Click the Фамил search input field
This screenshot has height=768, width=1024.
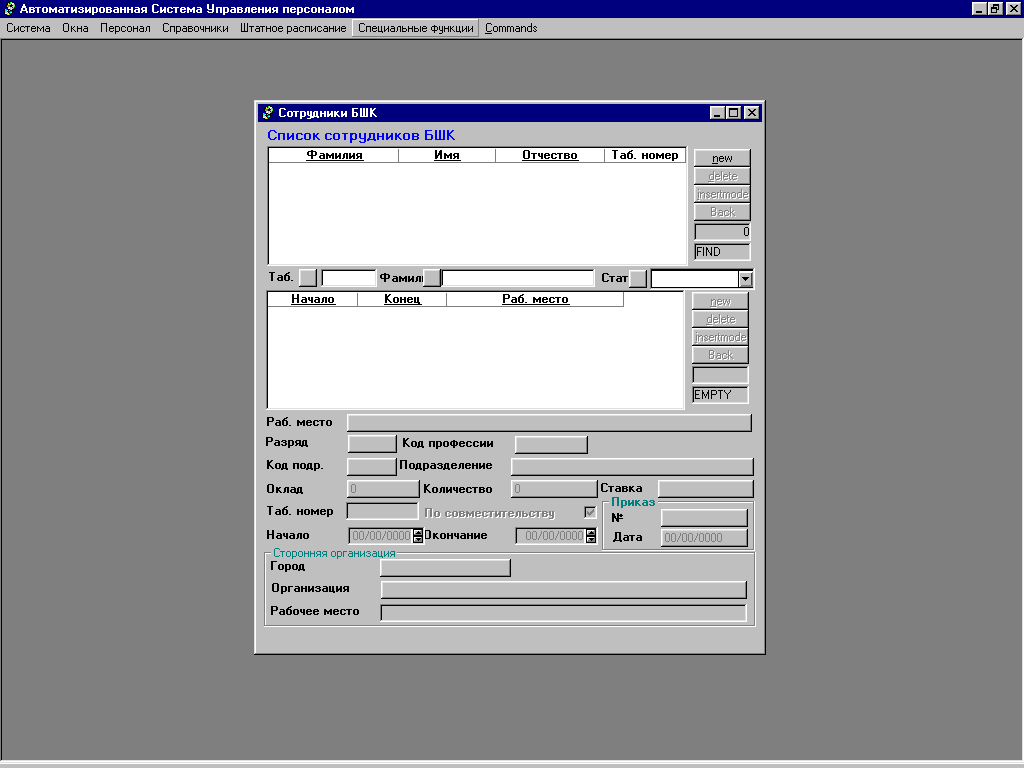(x=518, y=278)
